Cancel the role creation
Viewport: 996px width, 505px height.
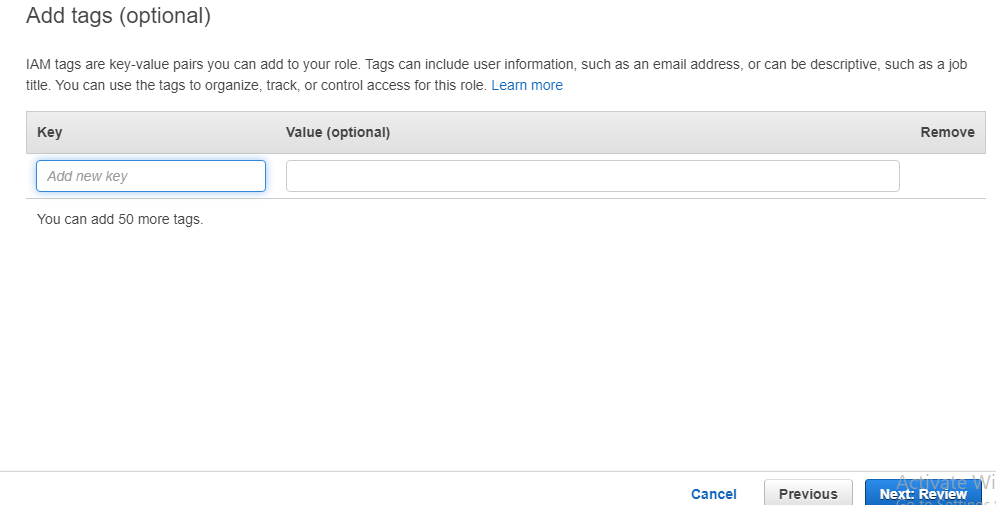pos(713,494)
